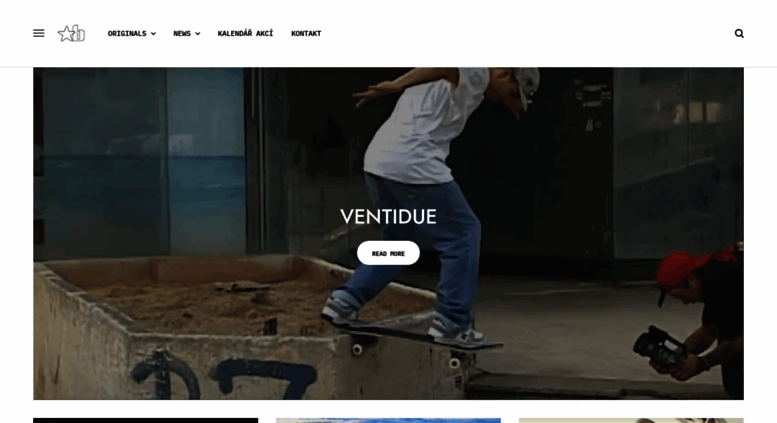This screenshot has width=777, height=423.
Task: Go to KALENDÁŘ AKCÍ page
Action: coord(245,33)
